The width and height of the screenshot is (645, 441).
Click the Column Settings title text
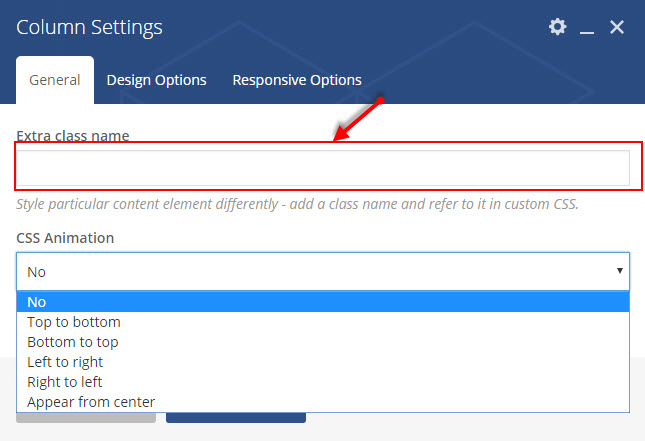click(89, 28)
